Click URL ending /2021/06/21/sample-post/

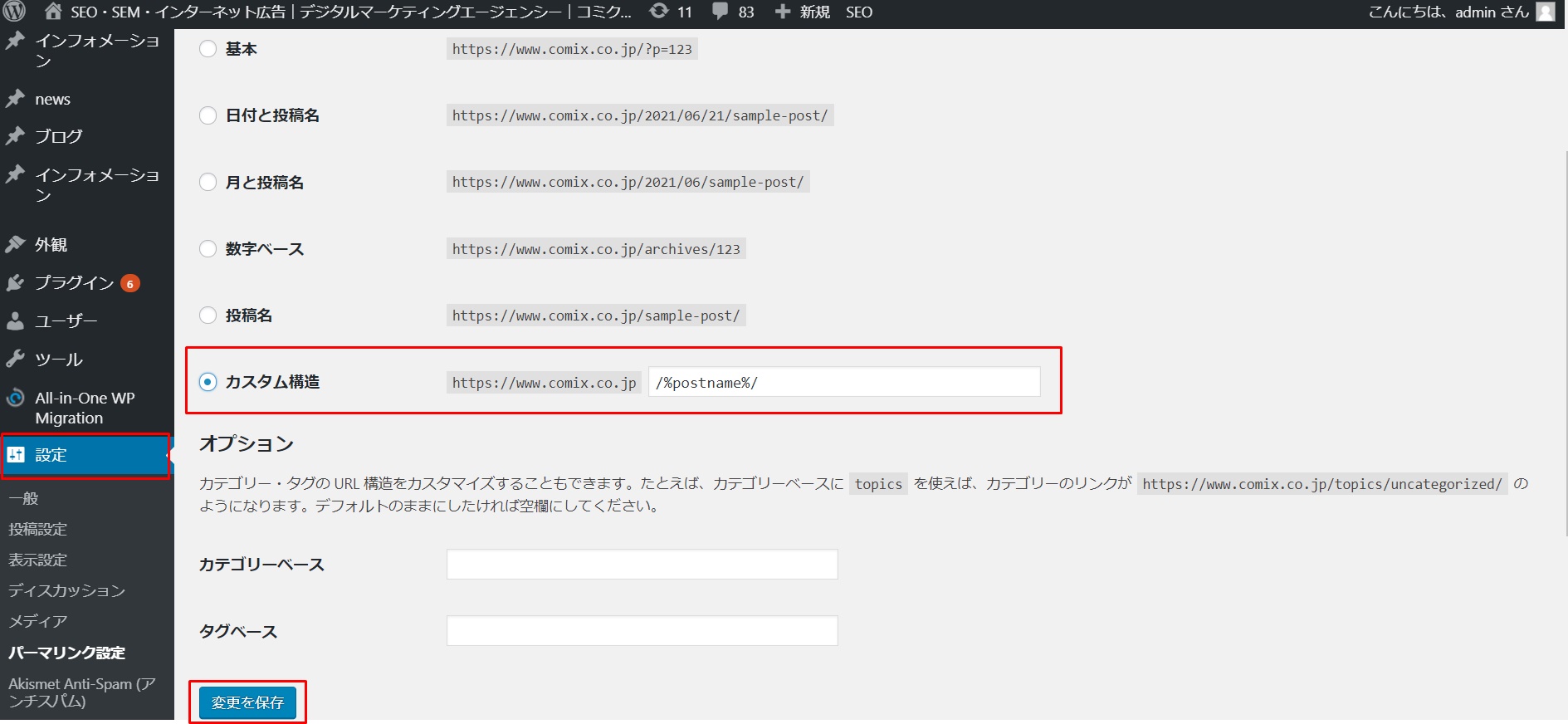click(640, 115)
